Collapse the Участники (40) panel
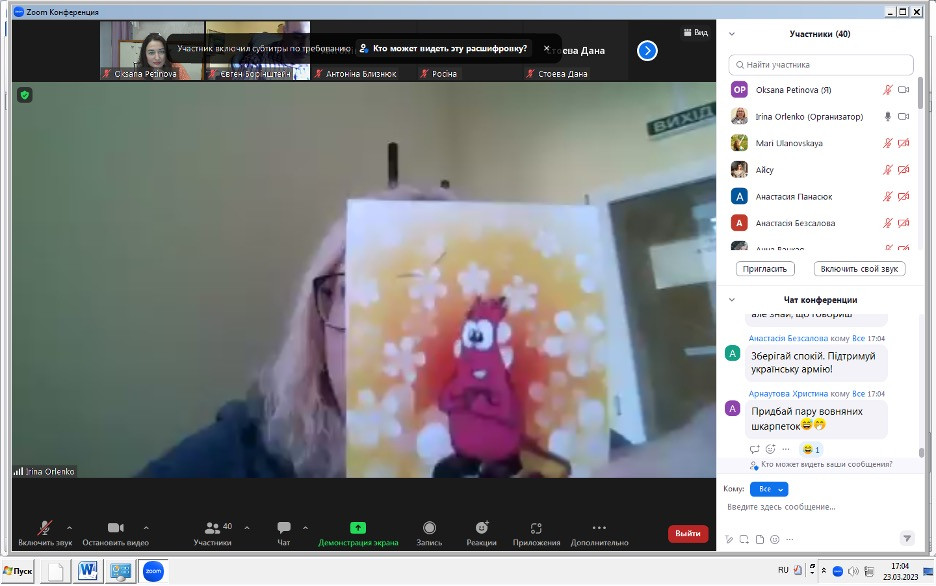 [732, 34]
